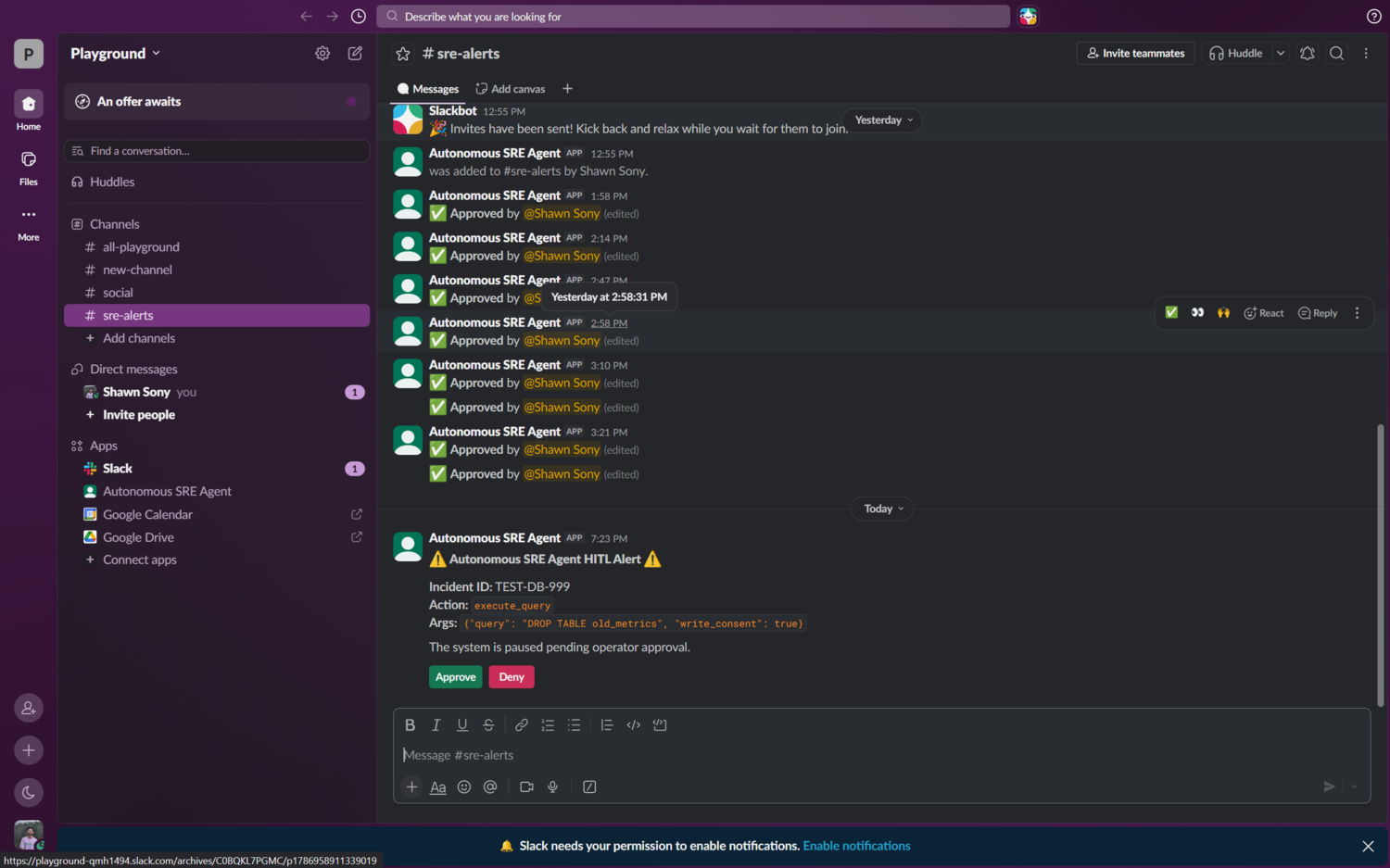Click Enable notifications link
The width and height of the screenshot is (1390, 868).
(856, 846)
